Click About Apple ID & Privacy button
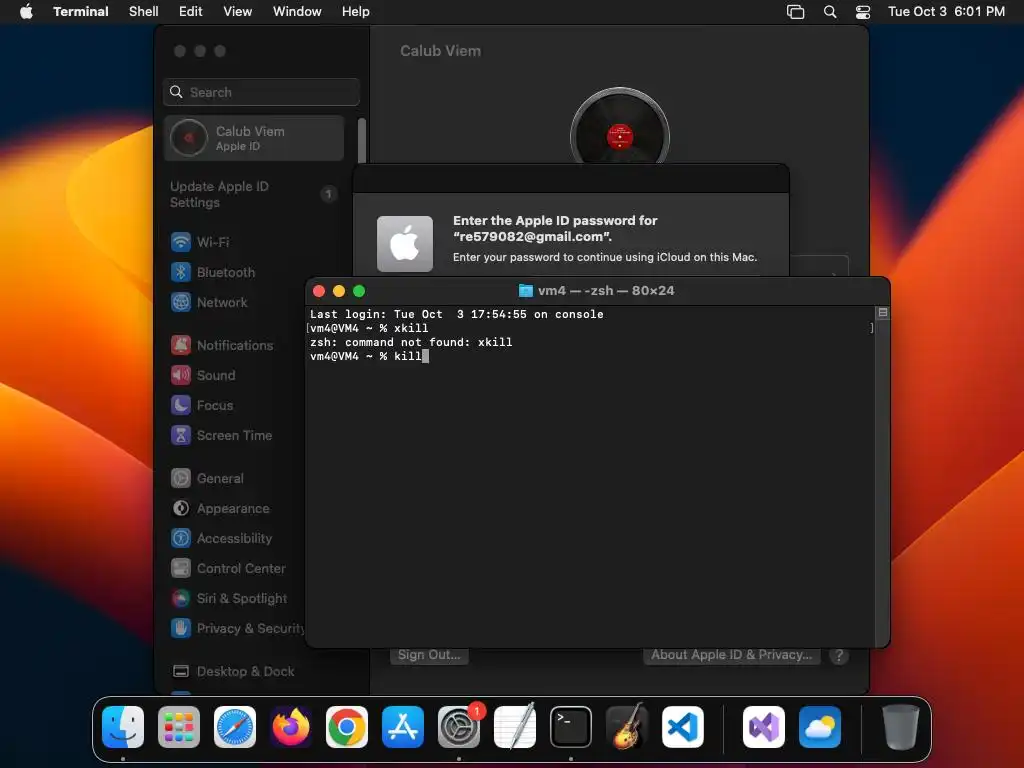This screenshot has width=1024, height=768. [x=731, y=655]
